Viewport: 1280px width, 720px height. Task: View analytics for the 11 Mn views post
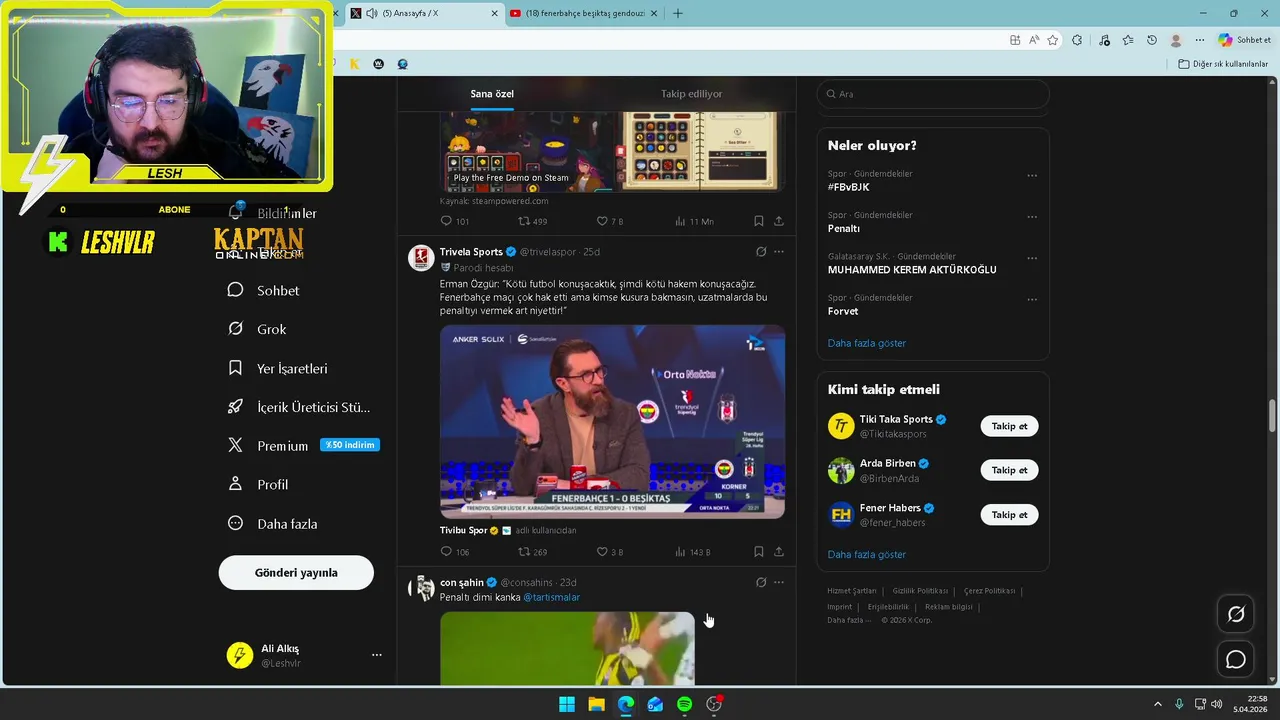pyautogui.click(x=694, y=221)
